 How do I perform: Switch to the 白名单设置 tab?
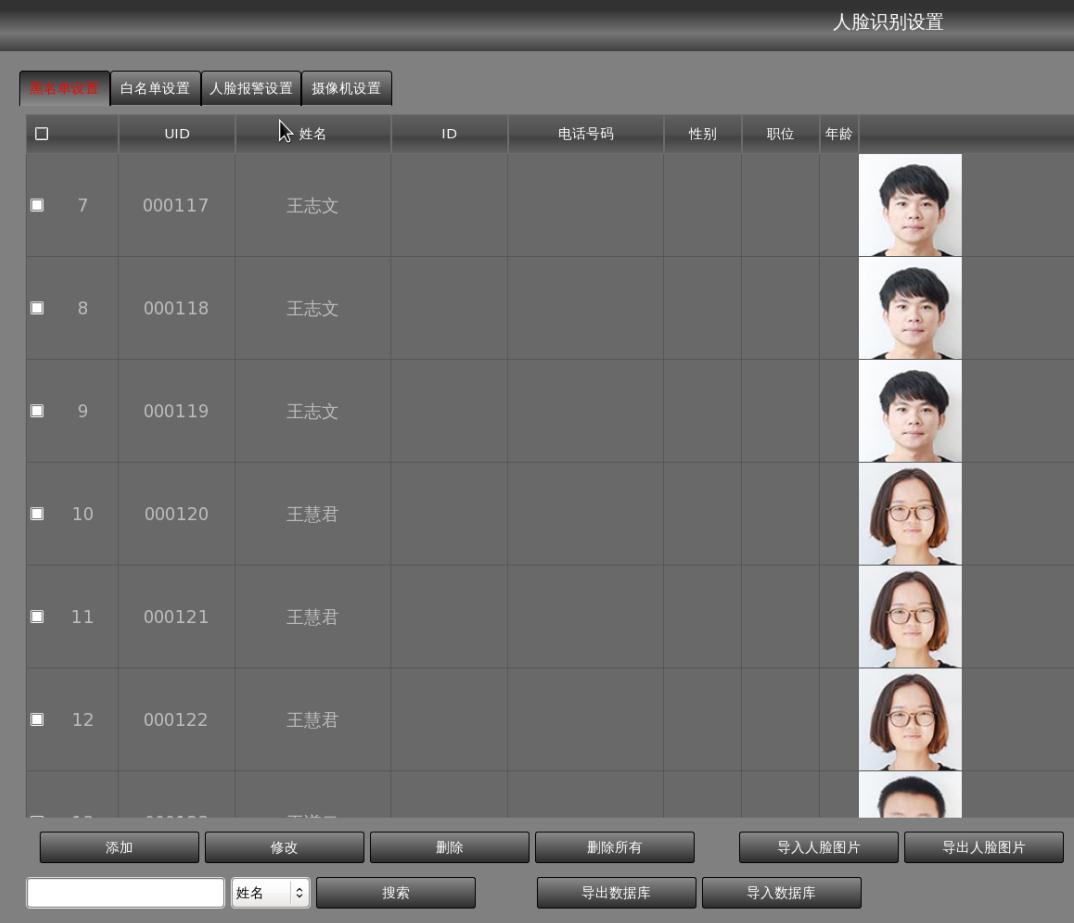click(154, 88)
